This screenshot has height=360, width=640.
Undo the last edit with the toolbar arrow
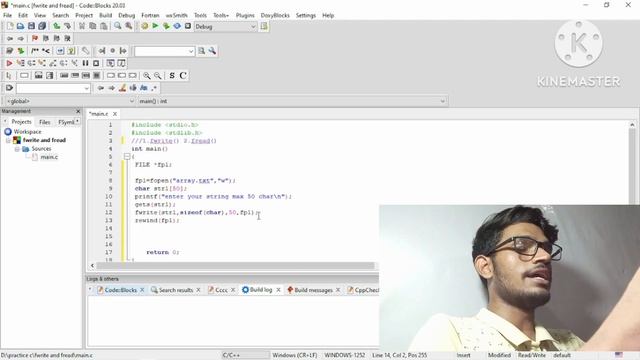[x=57, y=26]
